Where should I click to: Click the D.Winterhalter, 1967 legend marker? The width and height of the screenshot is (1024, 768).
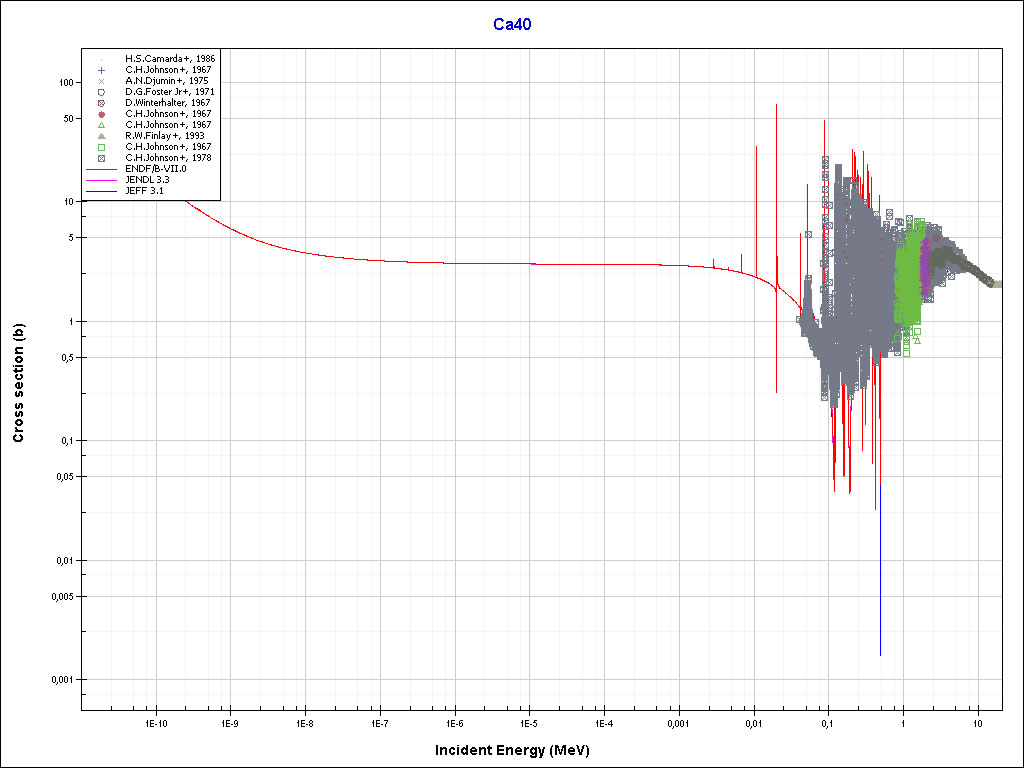pyautogui.click(x=101, y=103)
